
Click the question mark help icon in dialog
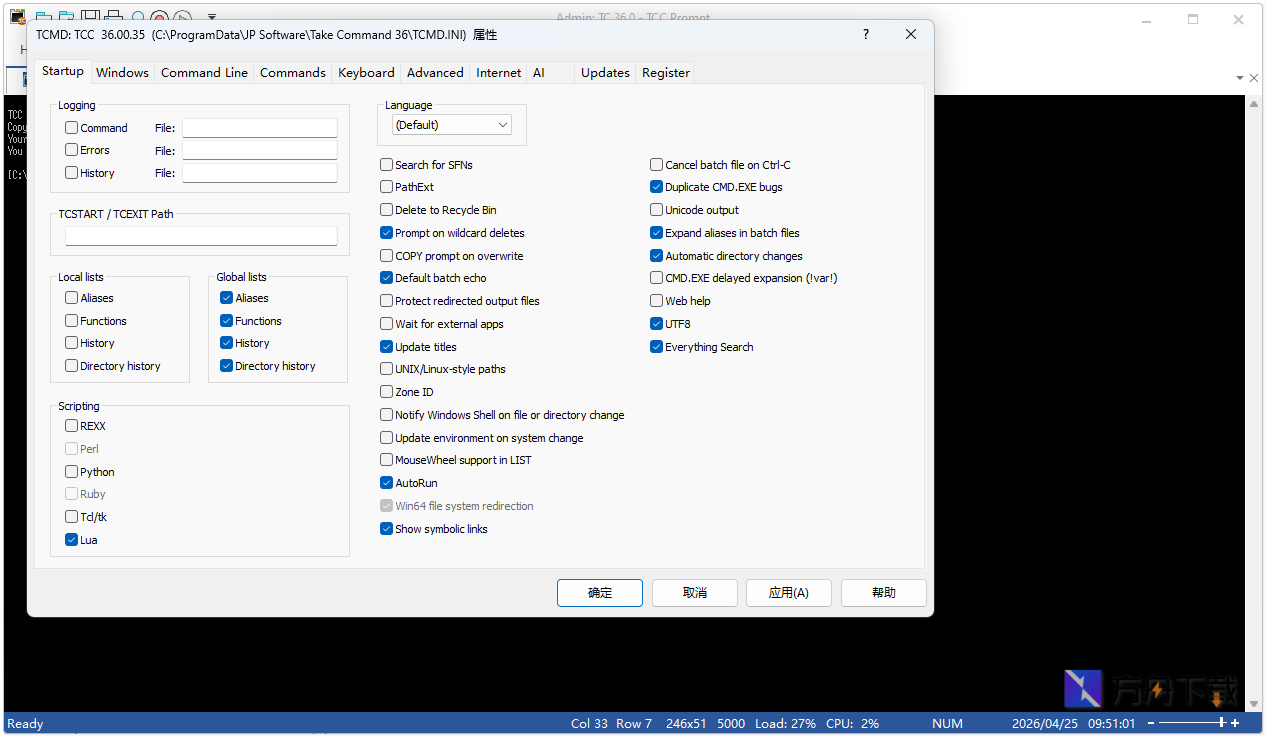(865, 34)
